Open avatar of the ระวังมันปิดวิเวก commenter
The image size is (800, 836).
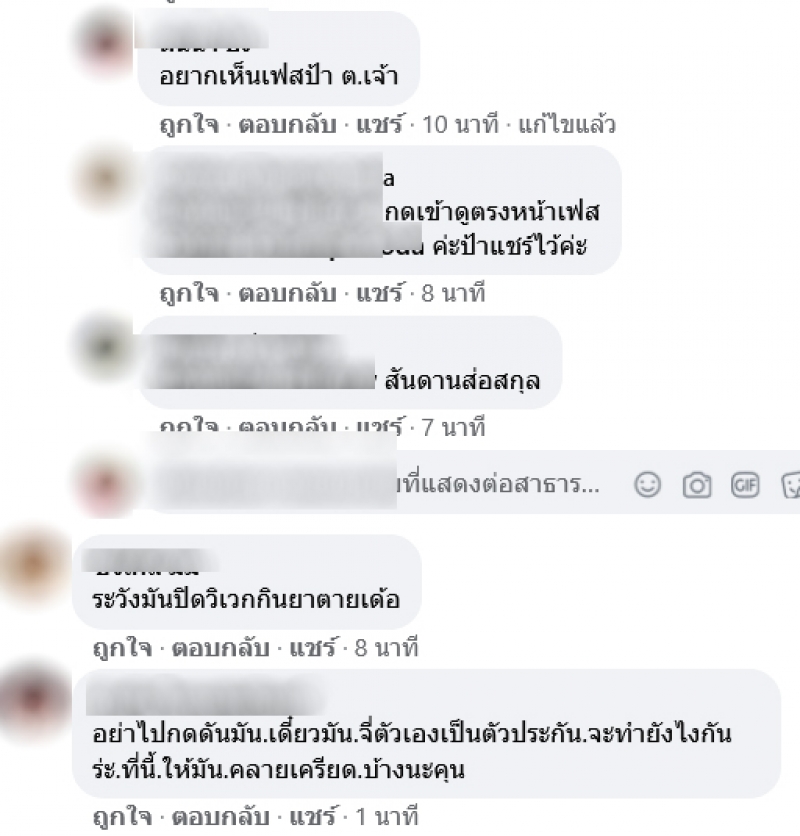(33, 565)
